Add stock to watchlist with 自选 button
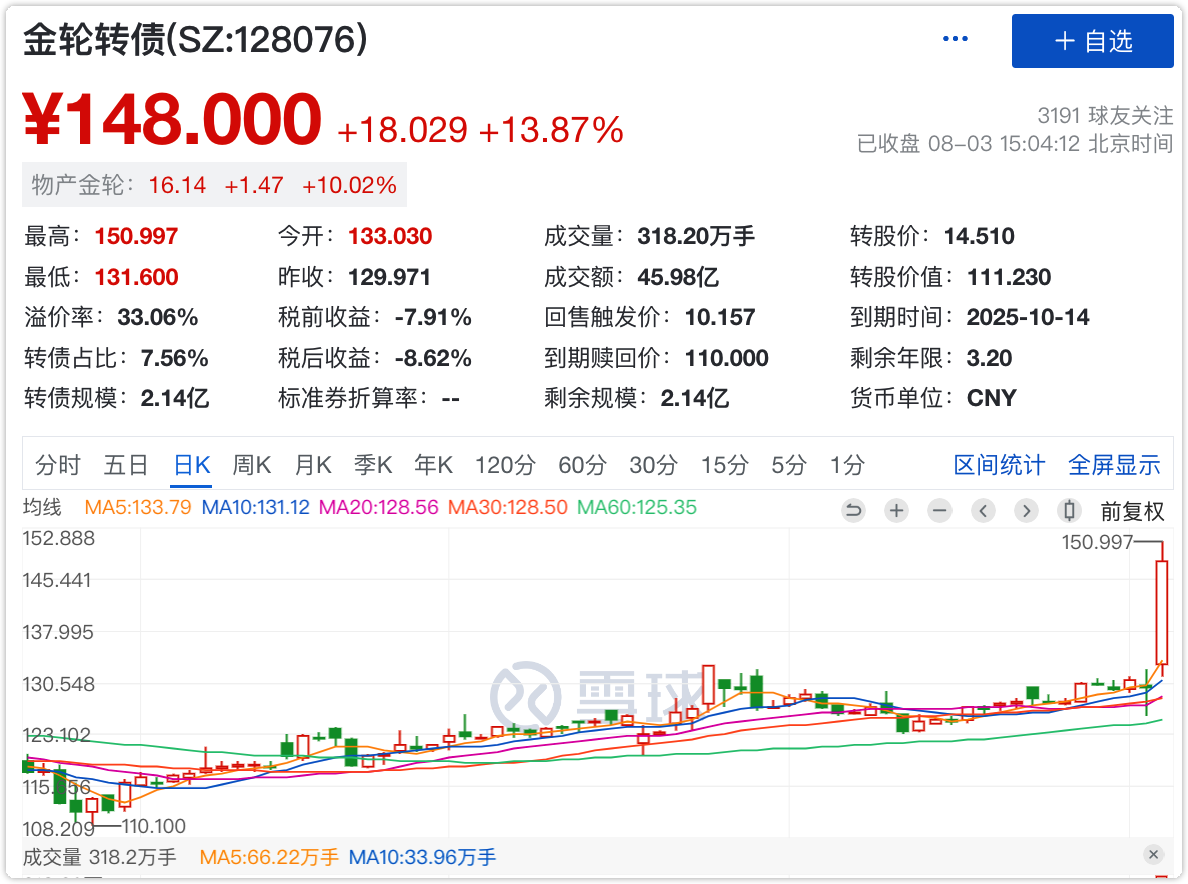Viewport: 1188px width, 884px height. [x=1092, y=41]
